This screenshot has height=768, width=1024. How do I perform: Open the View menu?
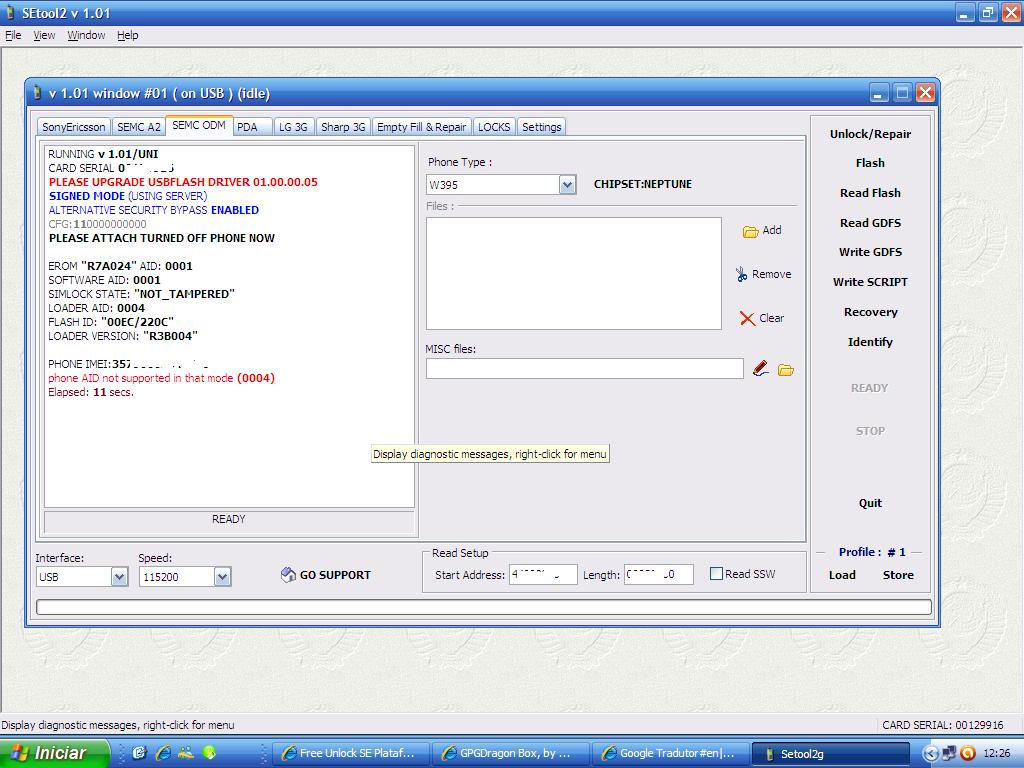click(x=44, y=35)
